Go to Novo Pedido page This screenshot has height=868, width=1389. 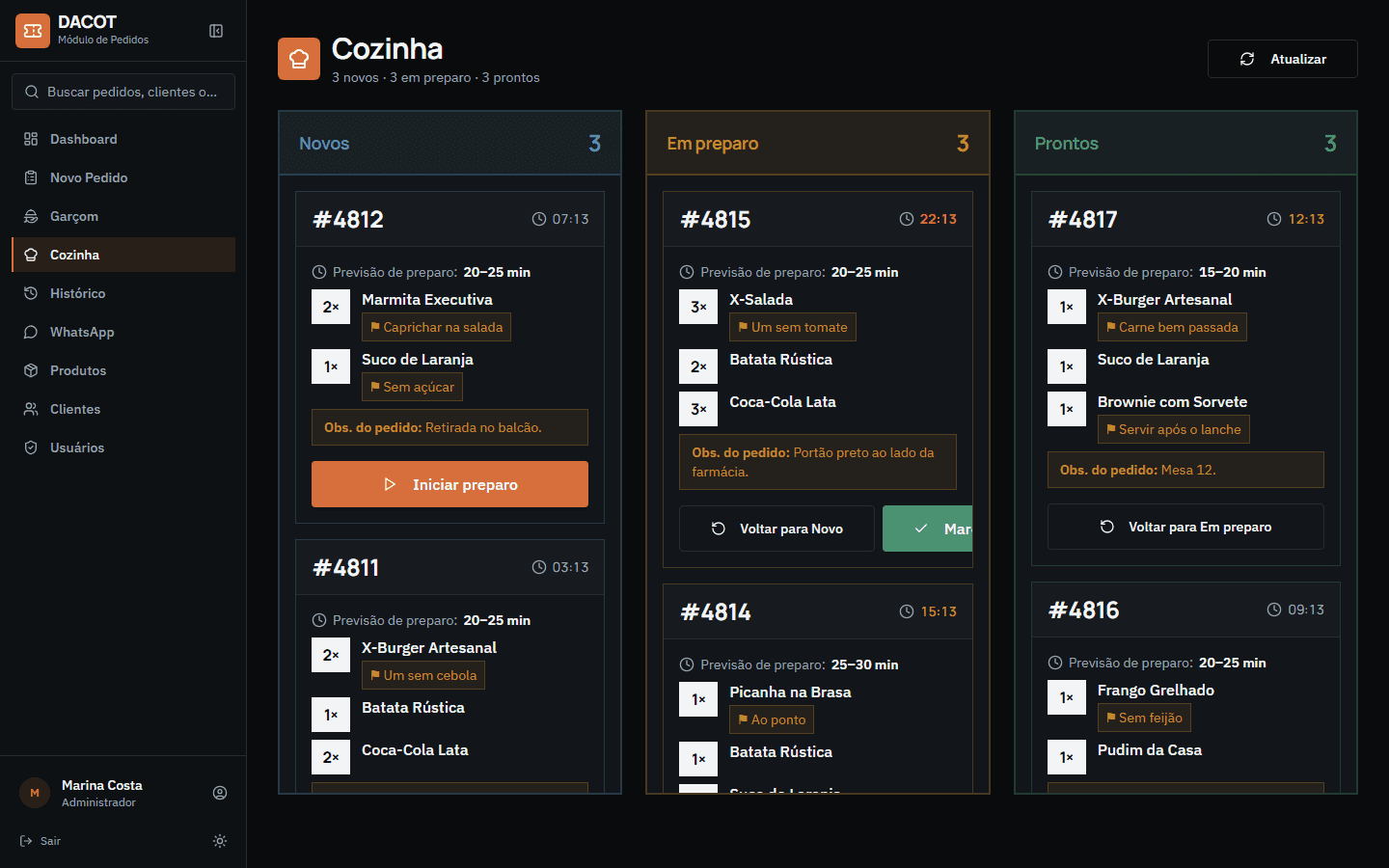(123, 177)
